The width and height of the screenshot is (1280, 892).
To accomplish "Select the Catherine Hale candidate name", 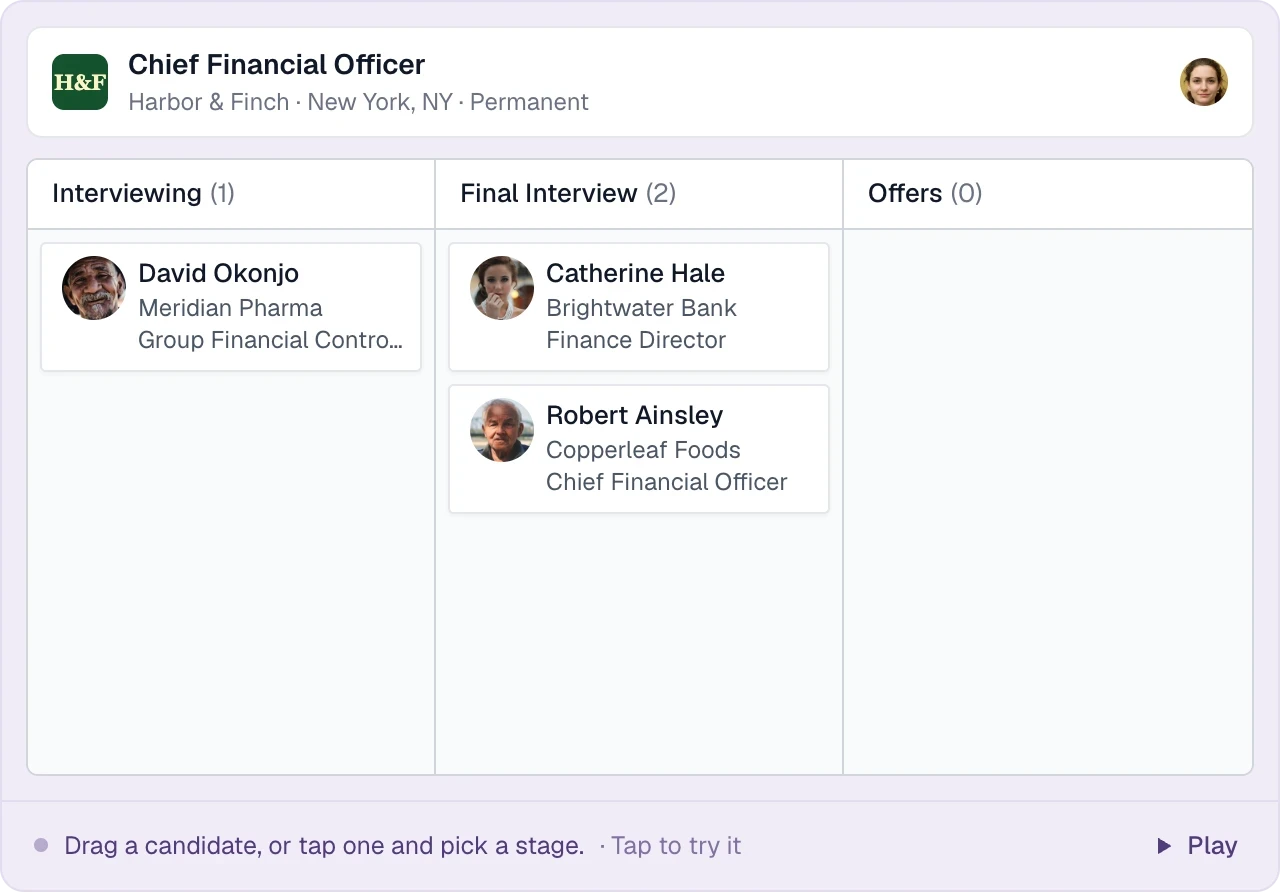I will (635, 273).
